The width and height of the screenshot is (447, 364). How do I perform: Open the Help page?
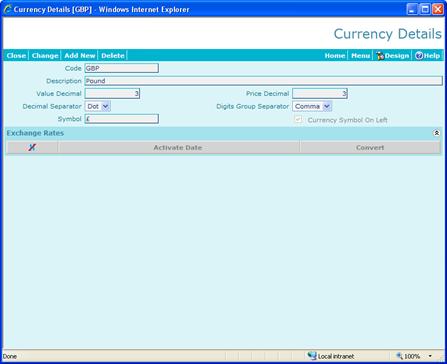point(428,56)
